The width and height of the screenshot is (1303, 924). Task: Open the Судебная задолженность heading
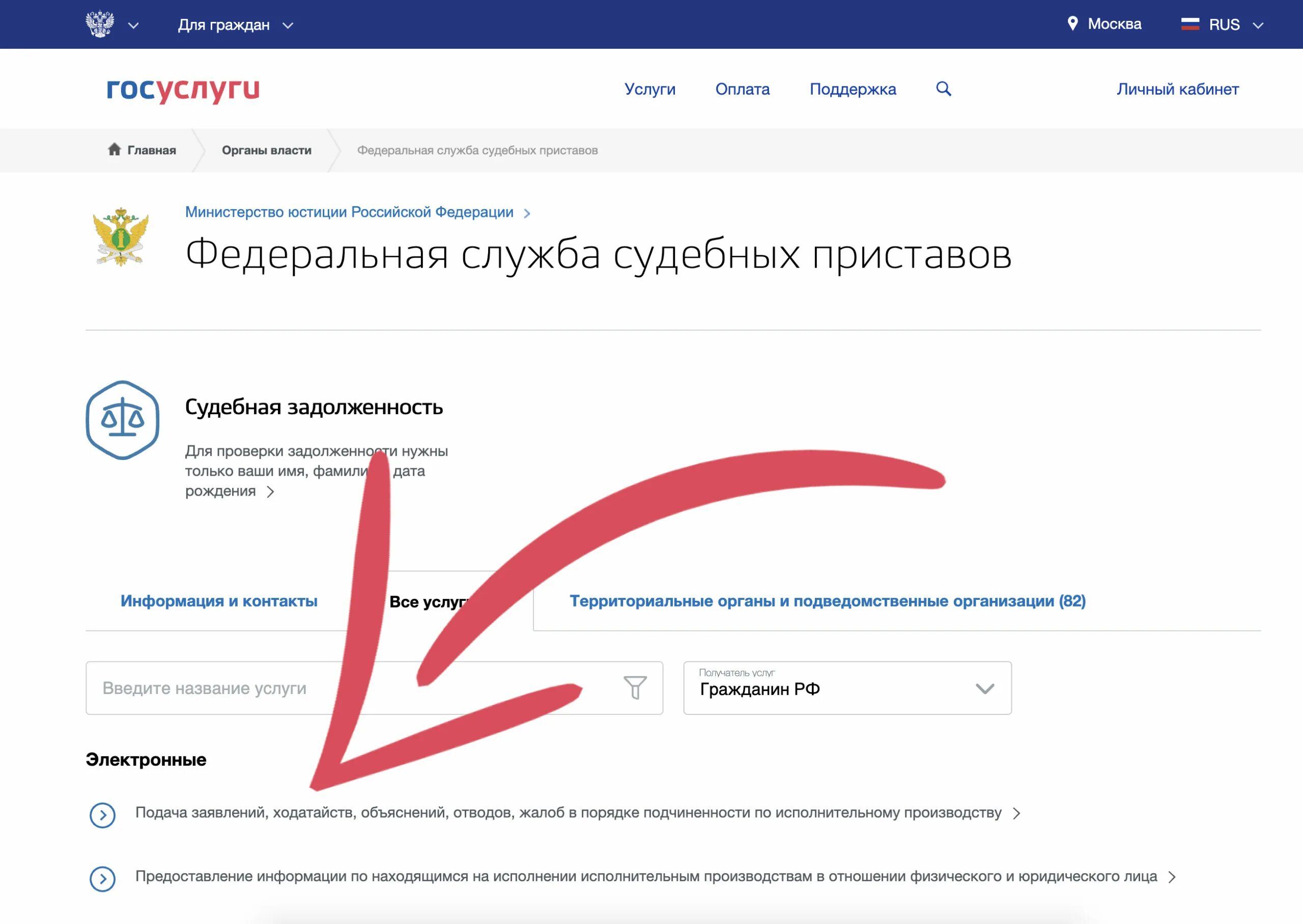click(314, 408)
